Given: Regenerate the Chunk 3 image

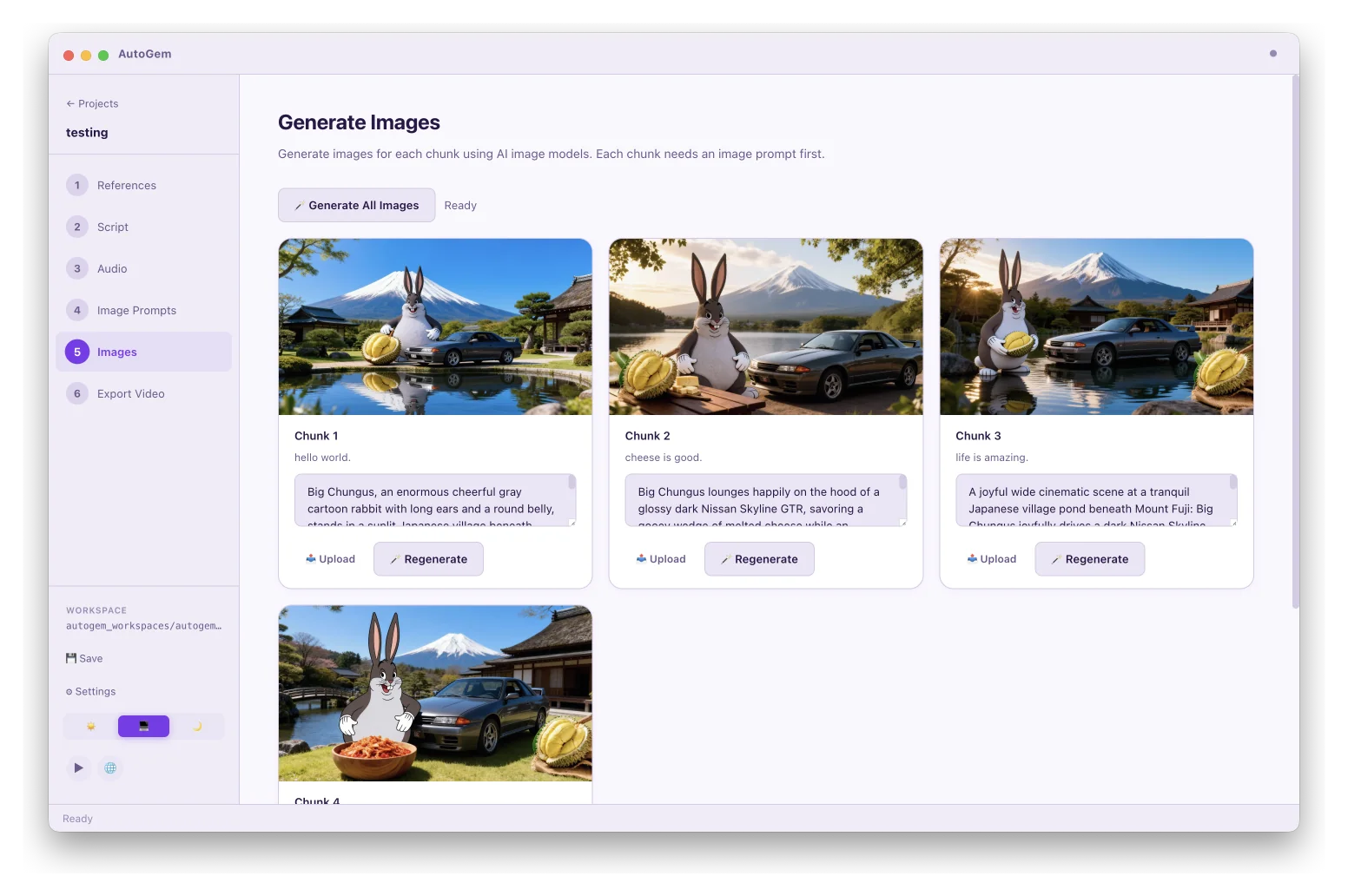Looking at the screenshot, I should tap(1090, 559).
